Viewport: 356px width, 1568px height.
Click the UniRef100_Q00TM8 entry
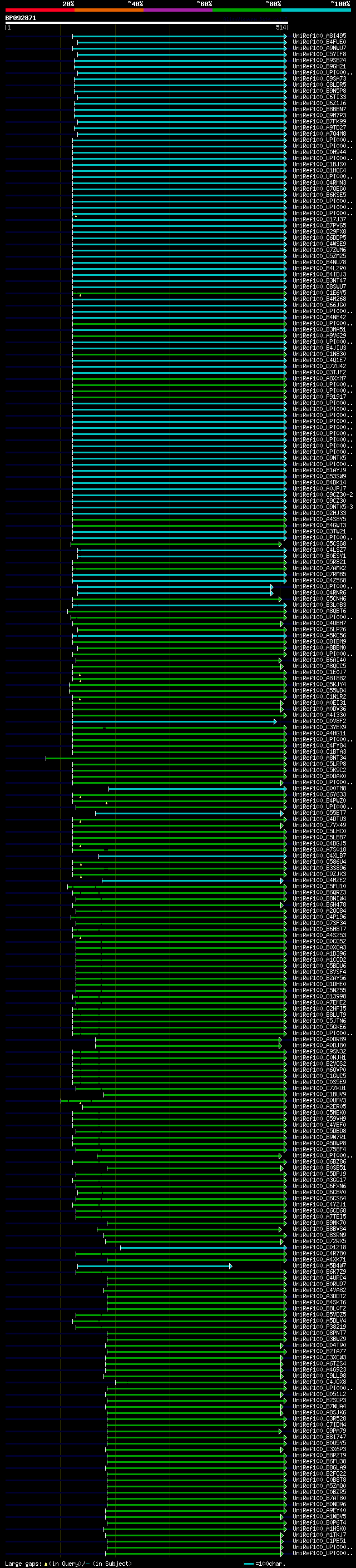[x=319, y=789]
